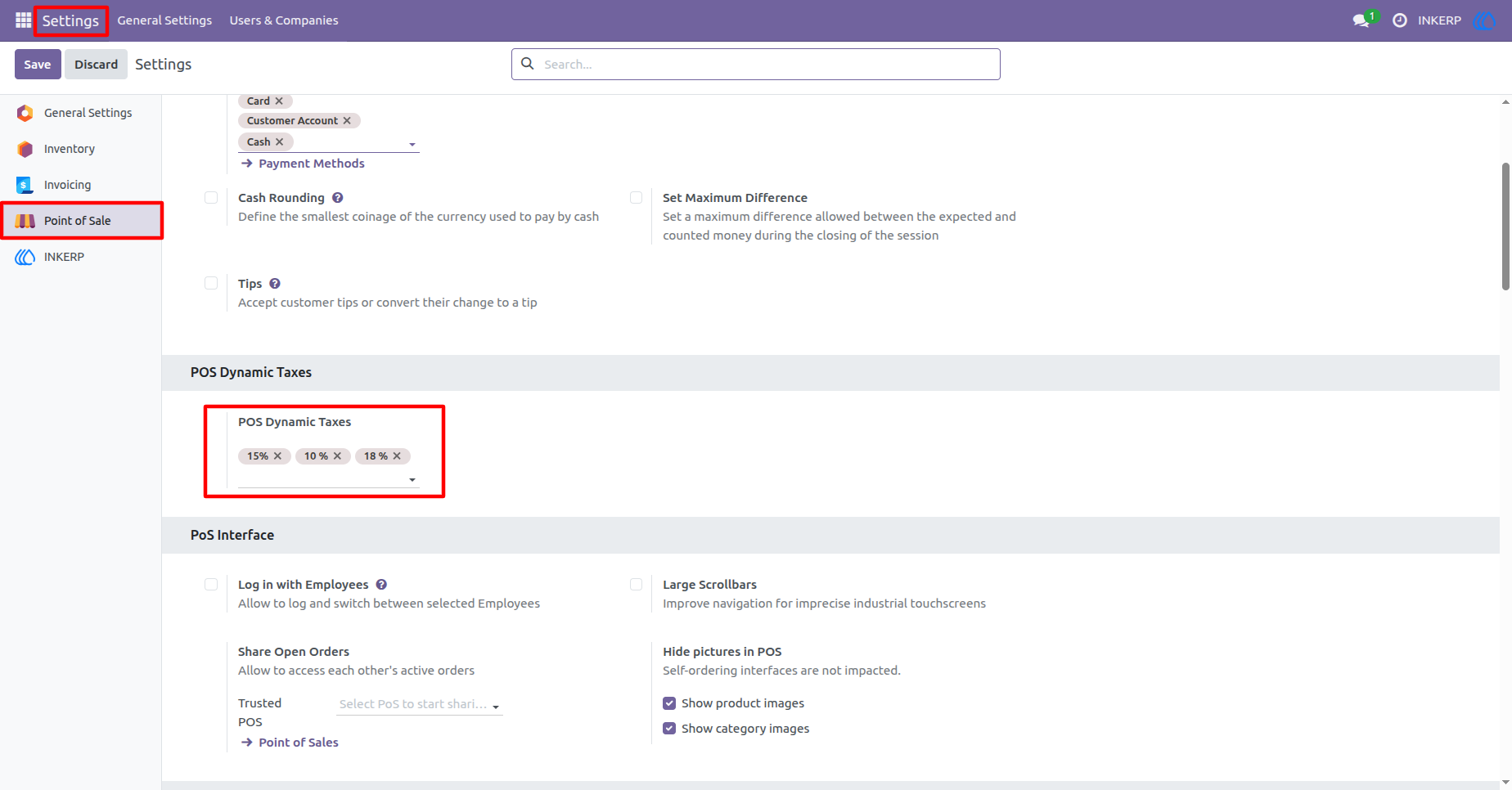The height and width of the screenshot is (790, 1512).
Task: Select General Settings in the sidebar
Action: tap(81, 113)
